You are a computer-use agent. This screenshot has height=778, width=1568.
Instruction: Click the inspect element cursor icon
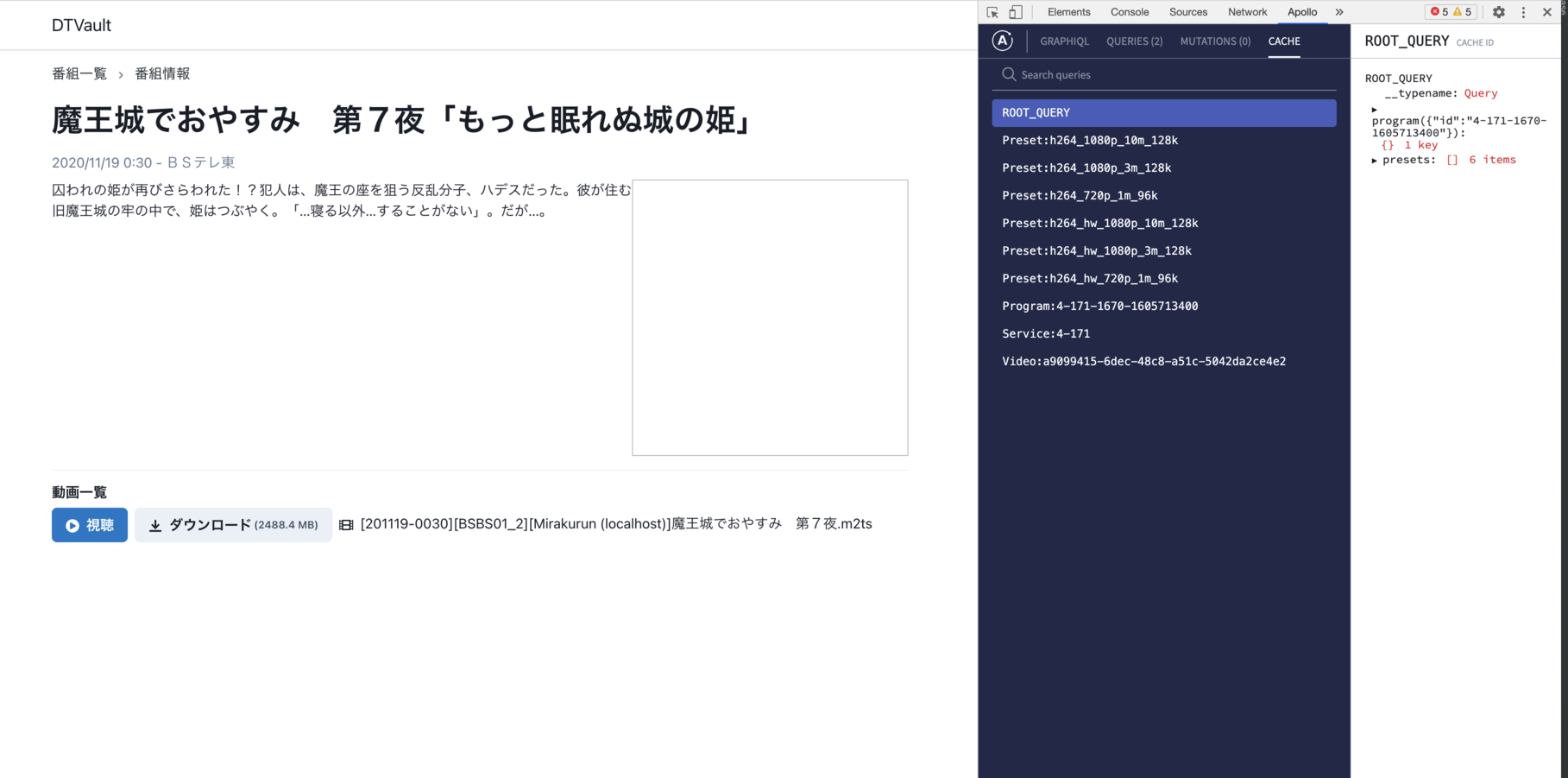pos(992,12)
